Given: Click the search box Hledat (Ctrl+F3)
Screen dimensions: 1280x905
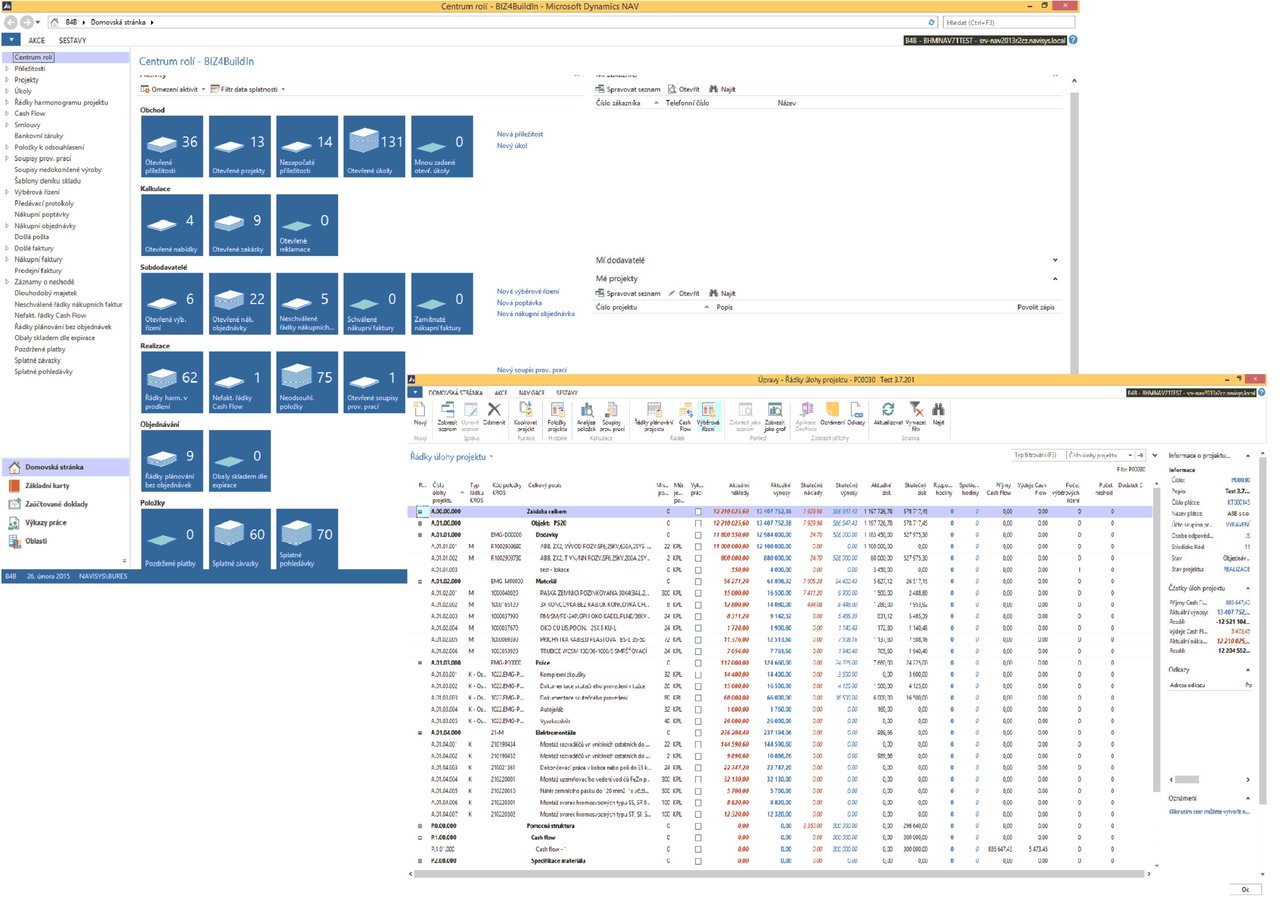Looking at the screenshot, I should (x=1010, y=21).
